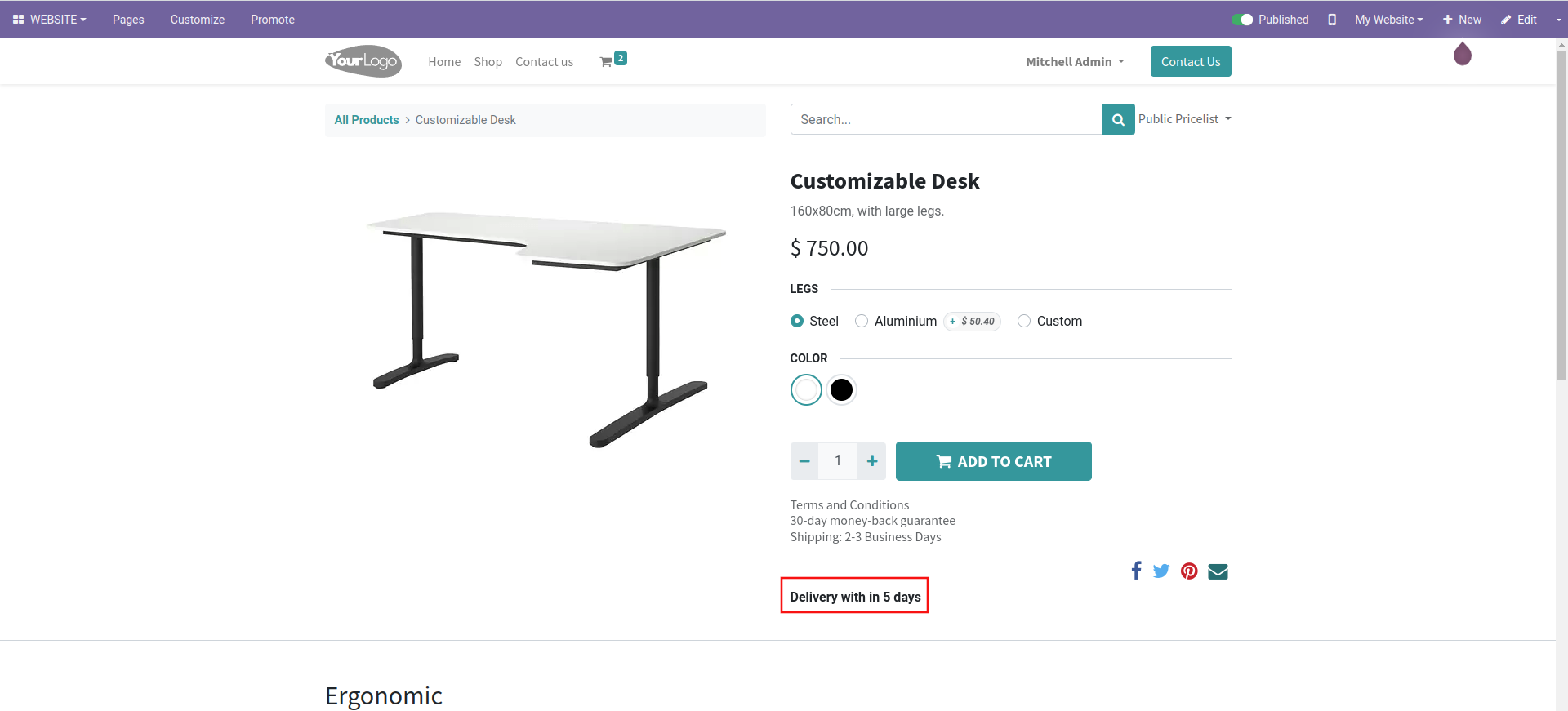Open the Promote menu
Screen dimensions: 1568x711
(273, 20)
